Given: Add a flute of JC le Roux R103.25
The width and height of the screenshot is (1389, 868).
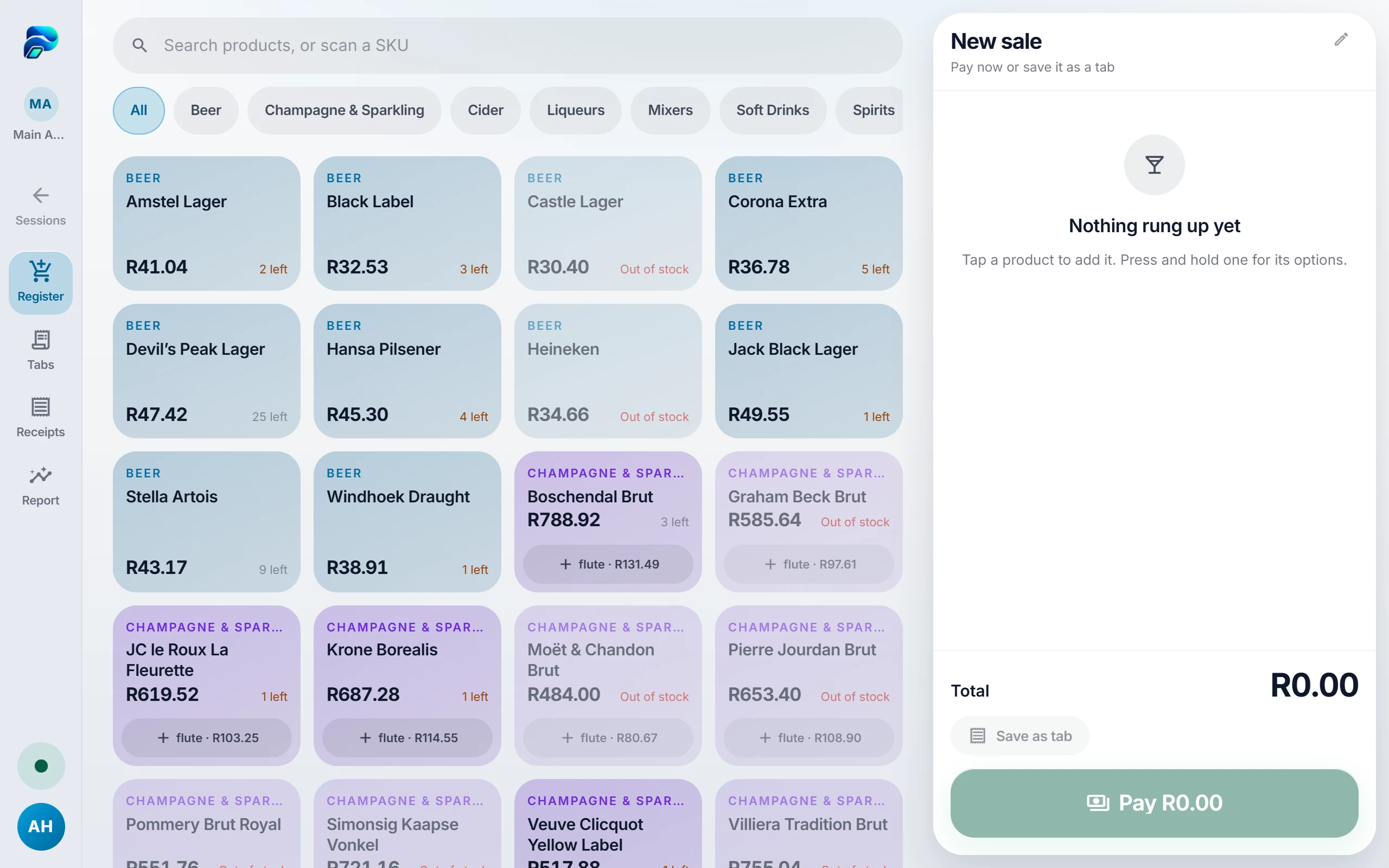Looking at the screenshot, I should pyautogui.click(x=207, y=738).
